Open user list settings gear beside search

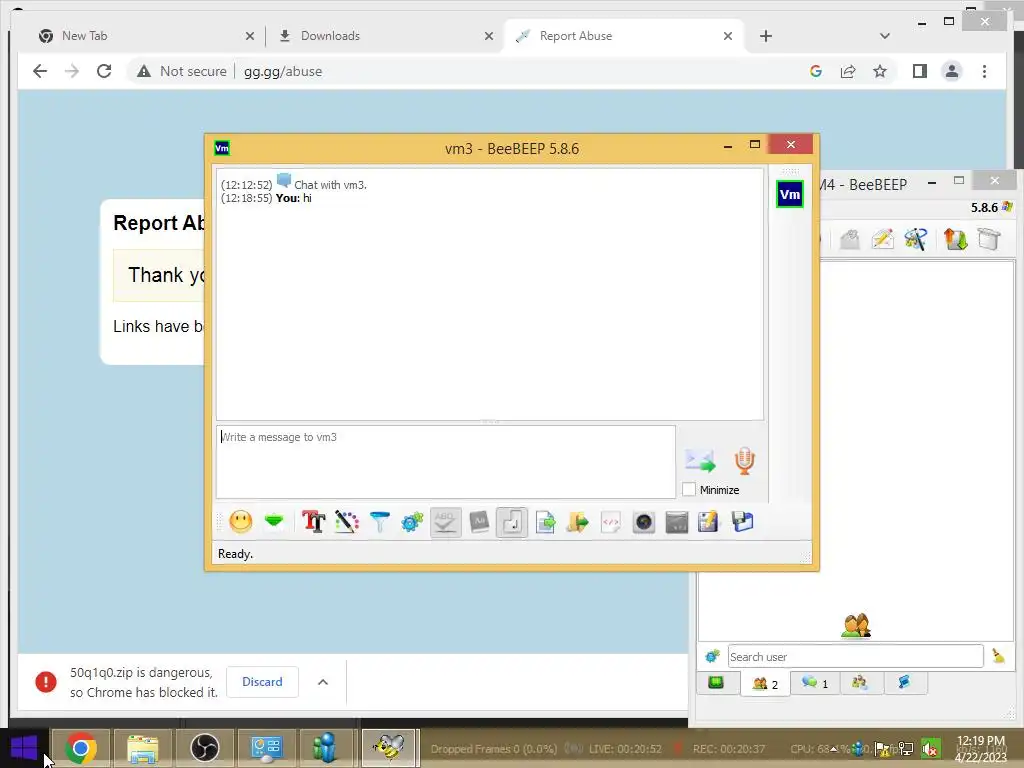712,656
